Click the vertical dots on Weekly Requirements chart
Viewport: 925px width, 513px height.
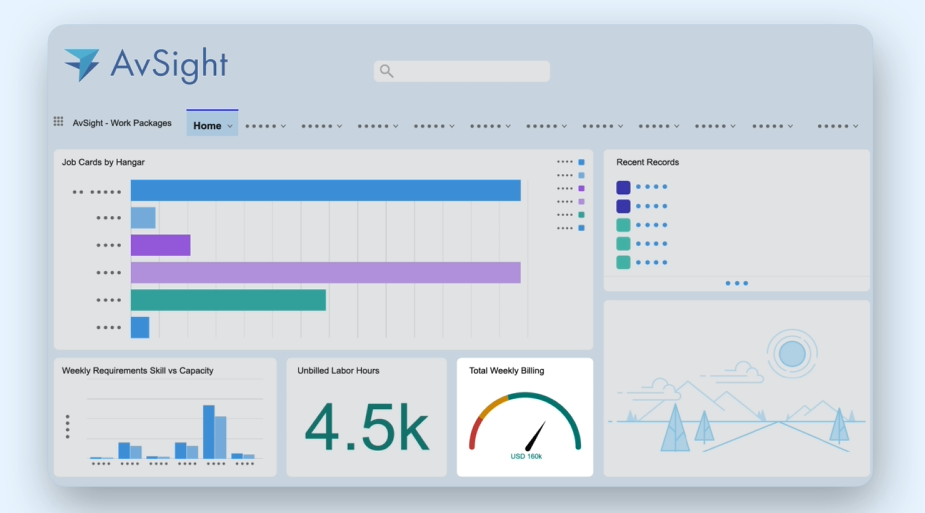coord(68,427)
